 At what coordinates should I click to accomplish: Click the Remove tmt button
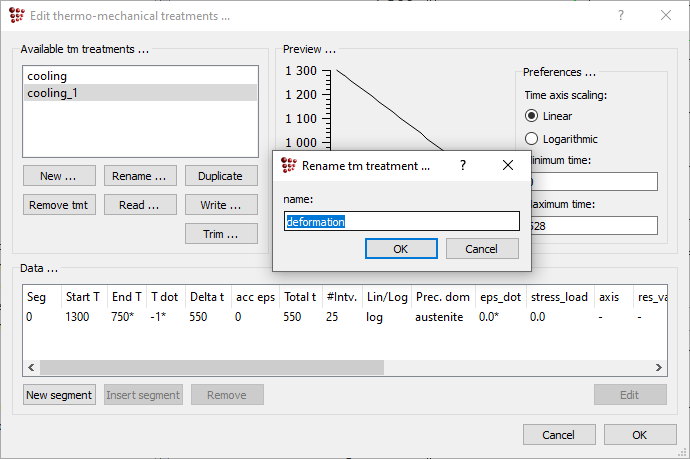coord(59,205)
